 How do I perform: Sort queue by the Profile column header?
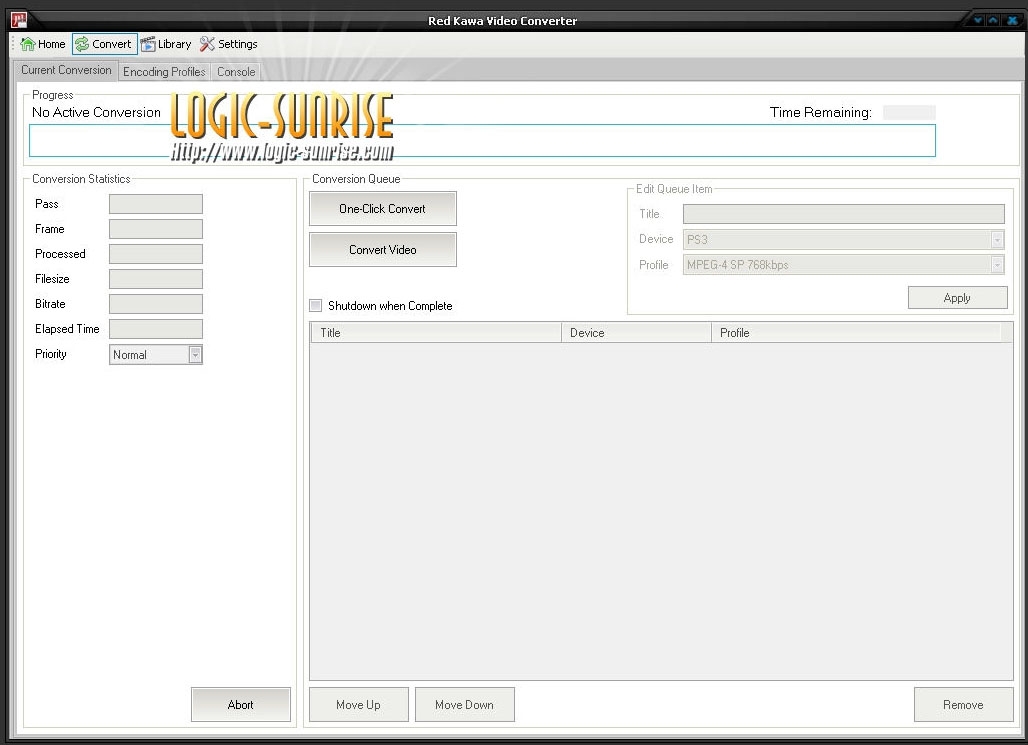tap(856, 332)
